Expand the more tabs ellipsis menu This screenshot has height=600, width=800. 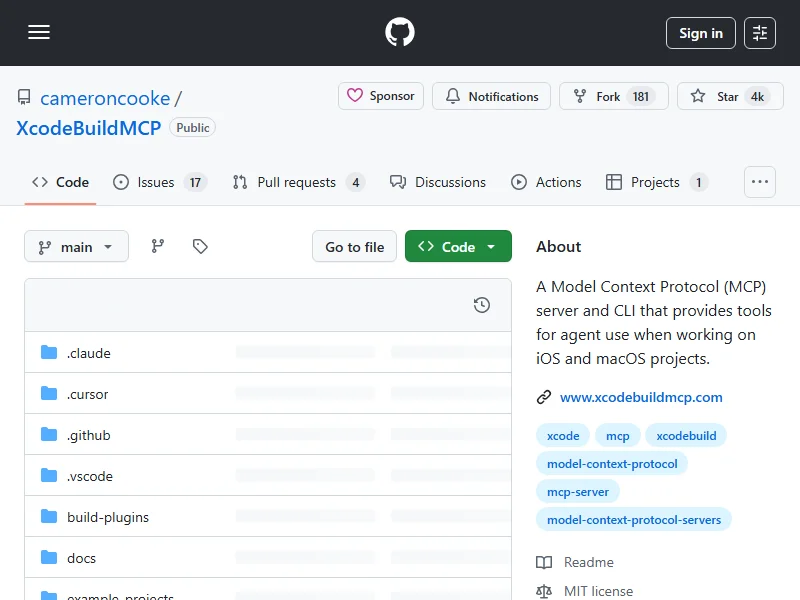[x=760, y=182]
